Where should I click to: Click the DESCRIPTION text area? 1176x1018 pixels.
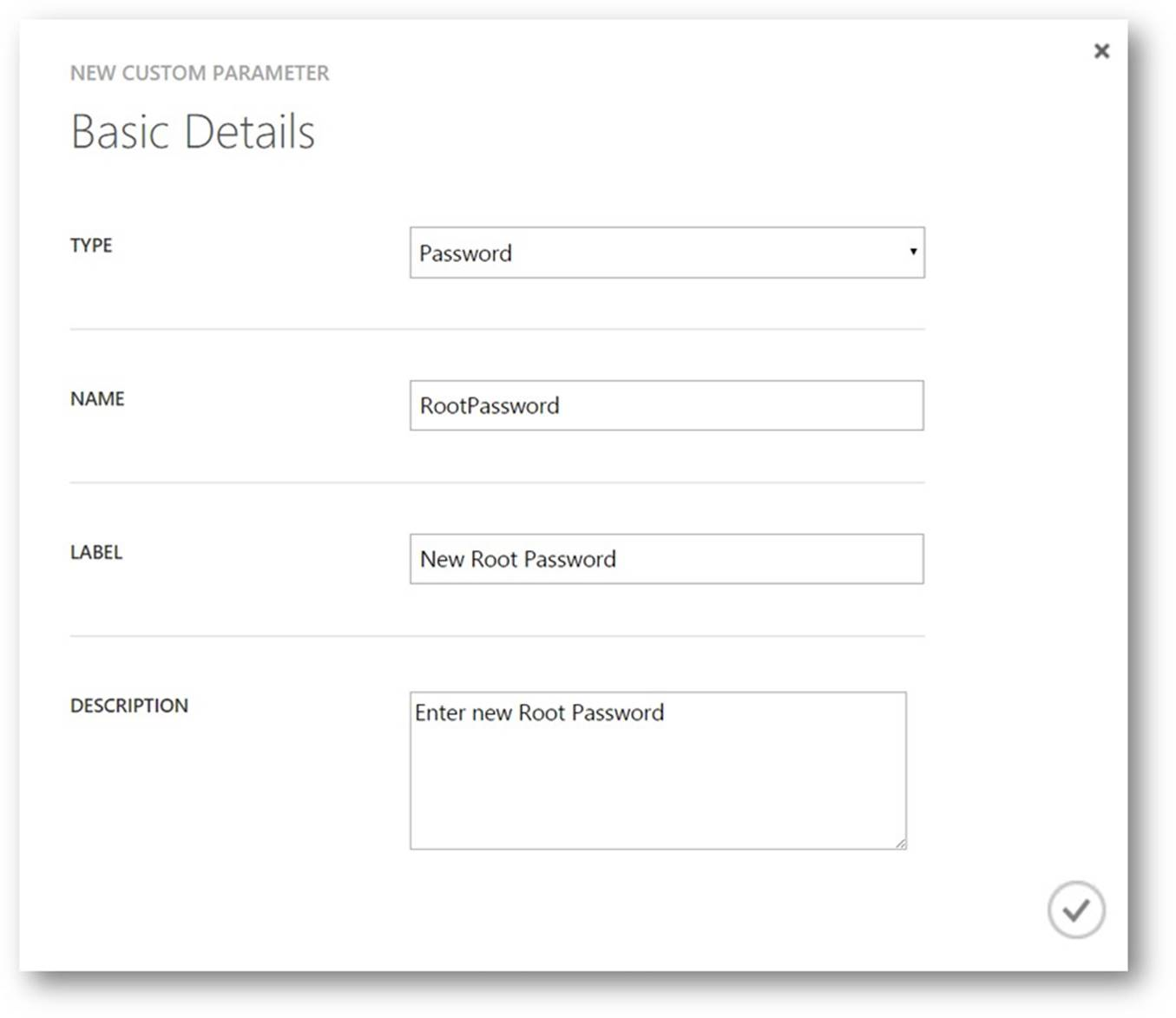pyautogui.click(x=658, y=771)
